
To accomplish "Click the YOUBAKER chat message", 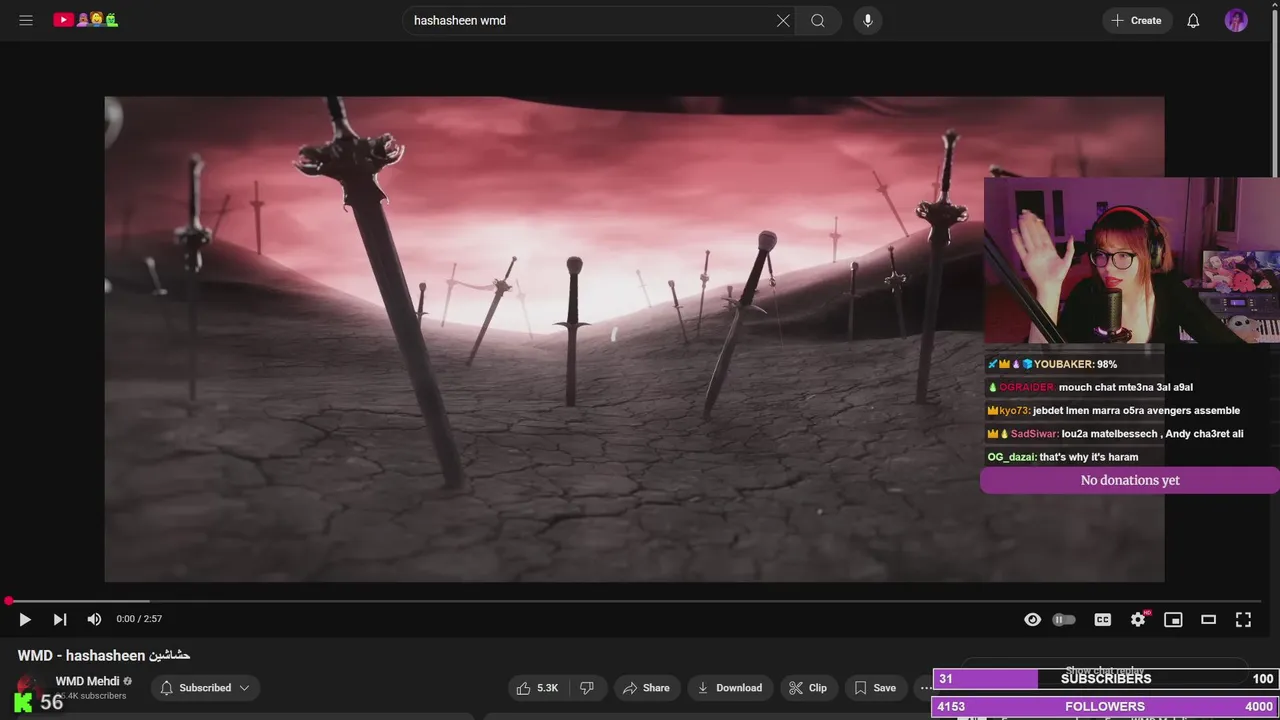I will pos(1052,364).
